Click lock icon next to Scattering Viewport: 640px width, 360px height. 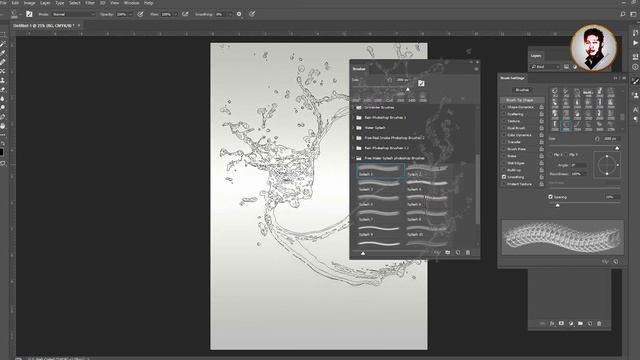(541, 114)
